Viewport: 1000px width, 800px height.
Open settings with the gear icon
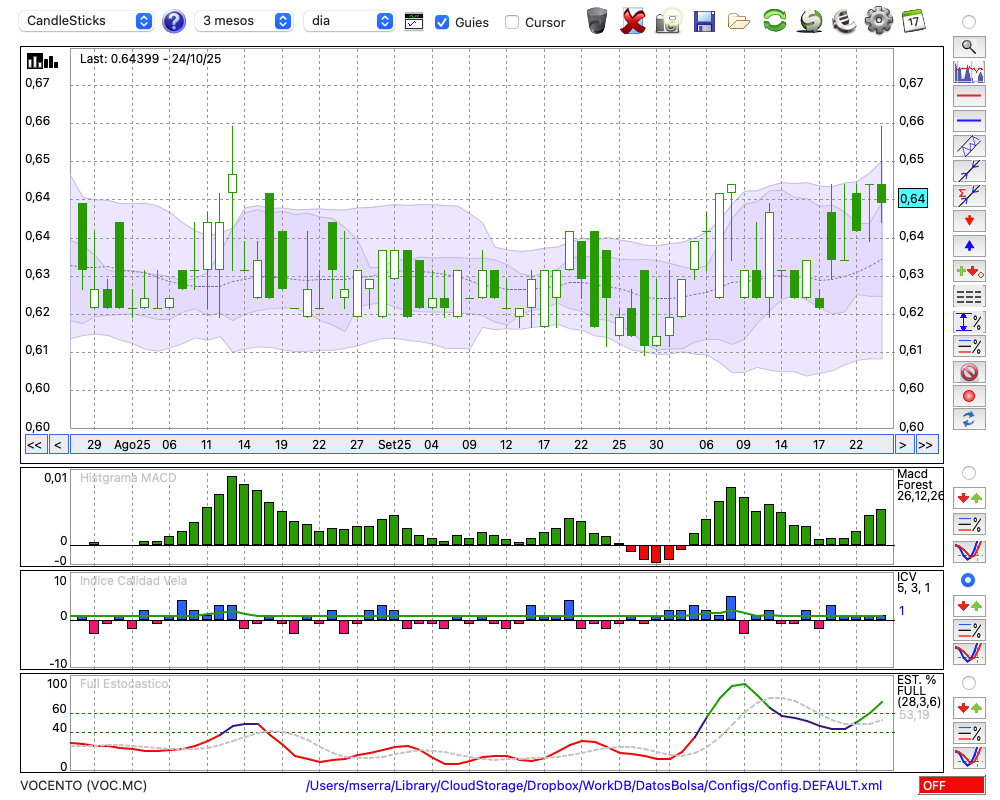(878, 20)
